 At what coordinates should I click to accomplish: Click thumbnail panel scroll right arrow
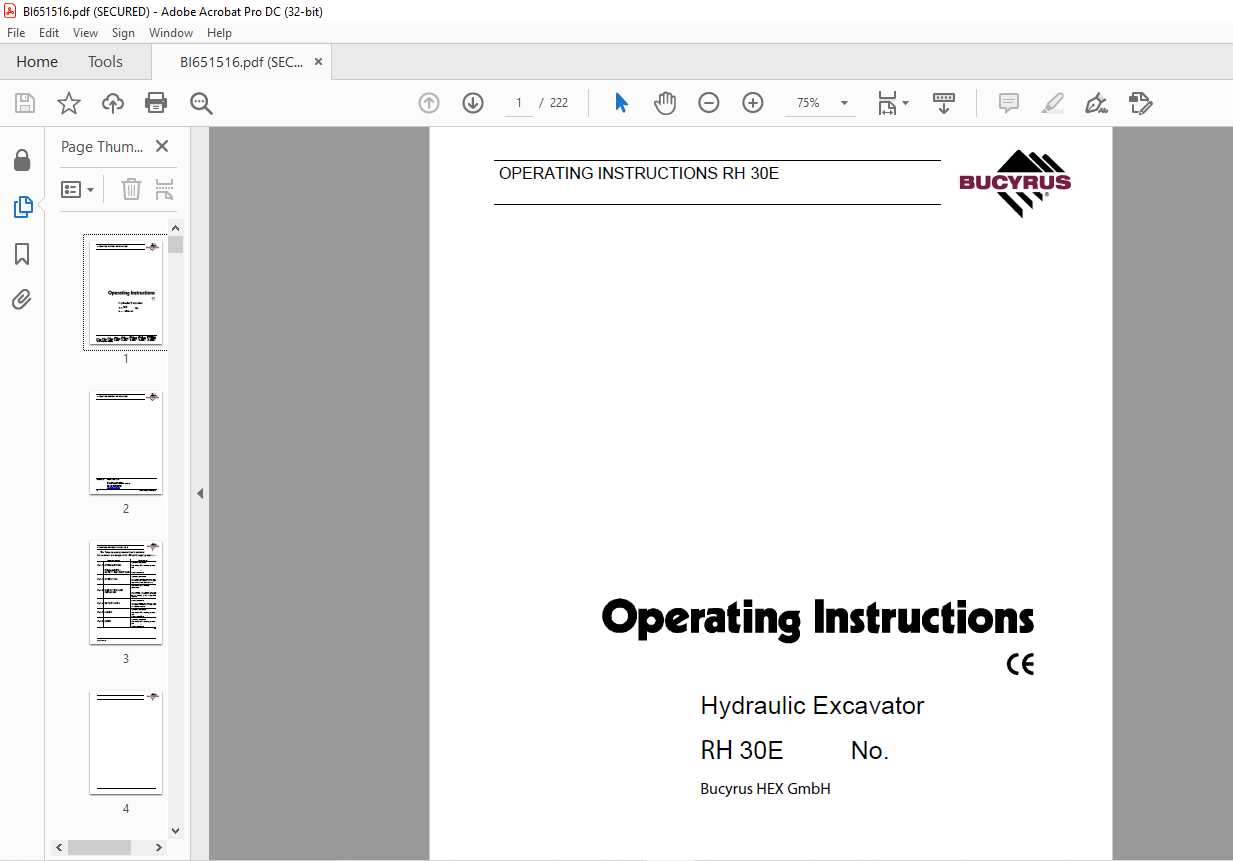160,848
